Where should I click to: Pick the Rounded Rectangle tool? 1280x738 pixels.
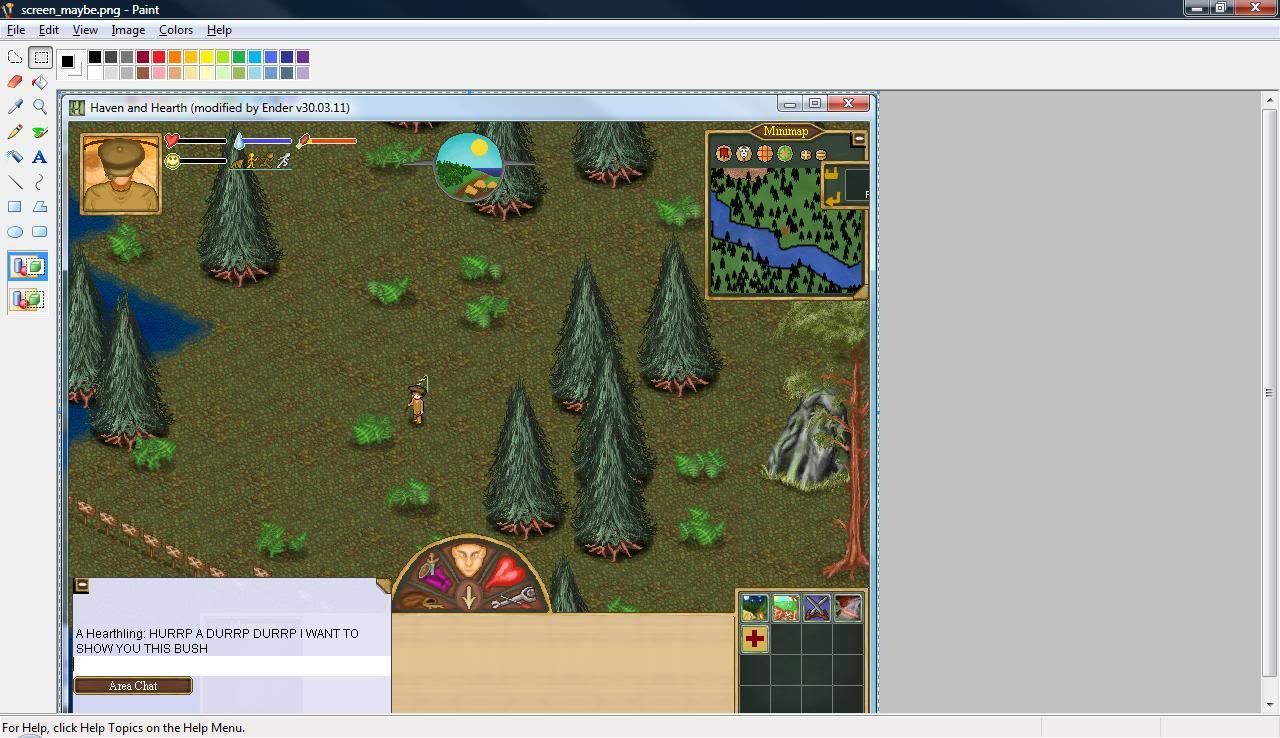point(40,232)
